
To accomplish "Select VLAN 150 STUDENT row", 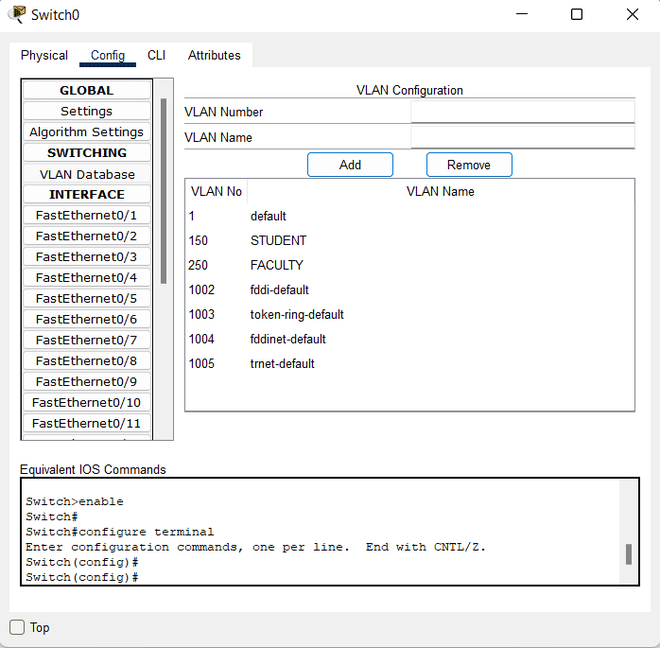I will pyautogui.click(x=278, y=240).
